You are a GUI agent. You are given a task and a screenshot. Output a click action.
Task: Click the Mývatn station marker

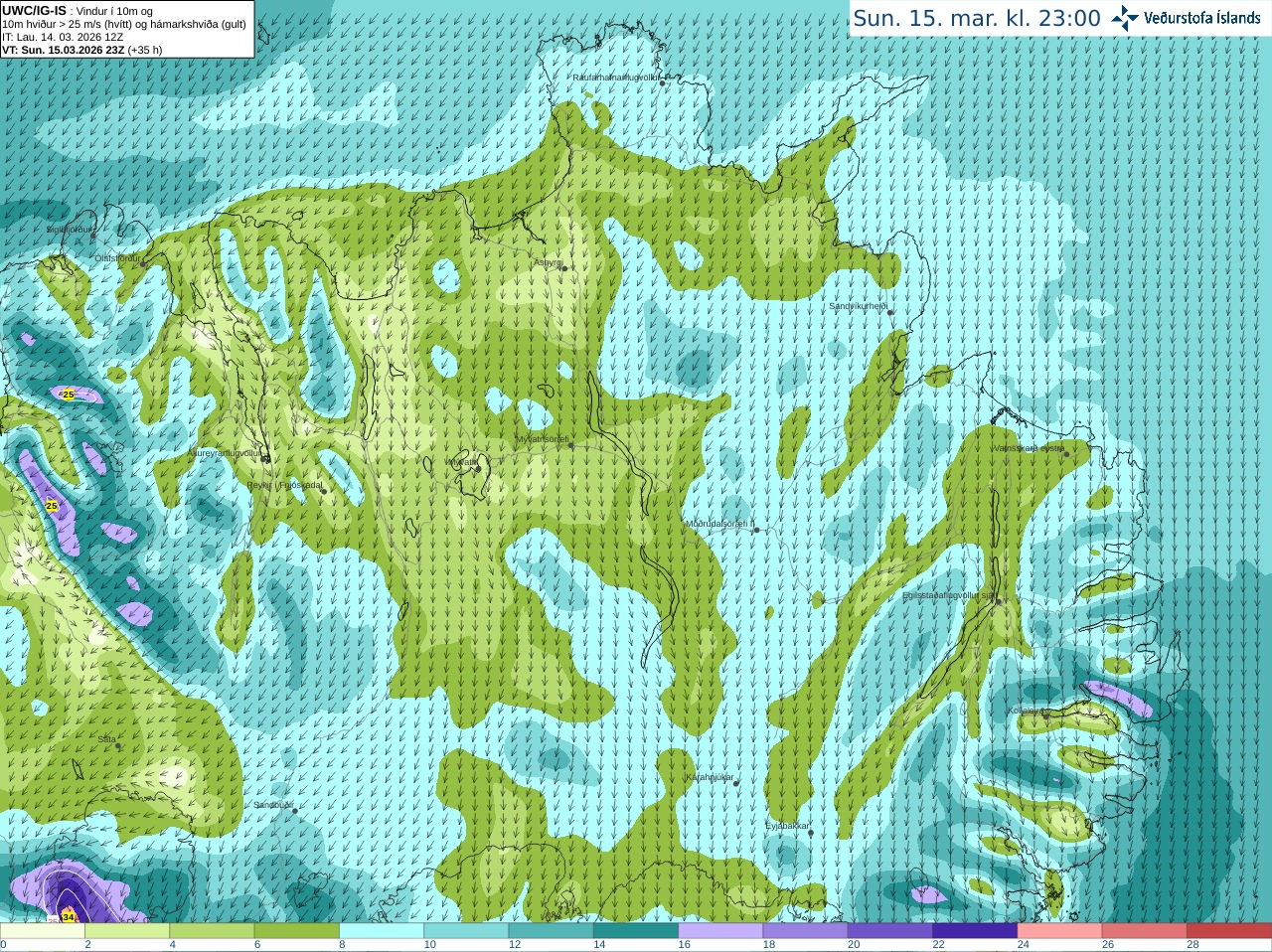pos(478,468)
